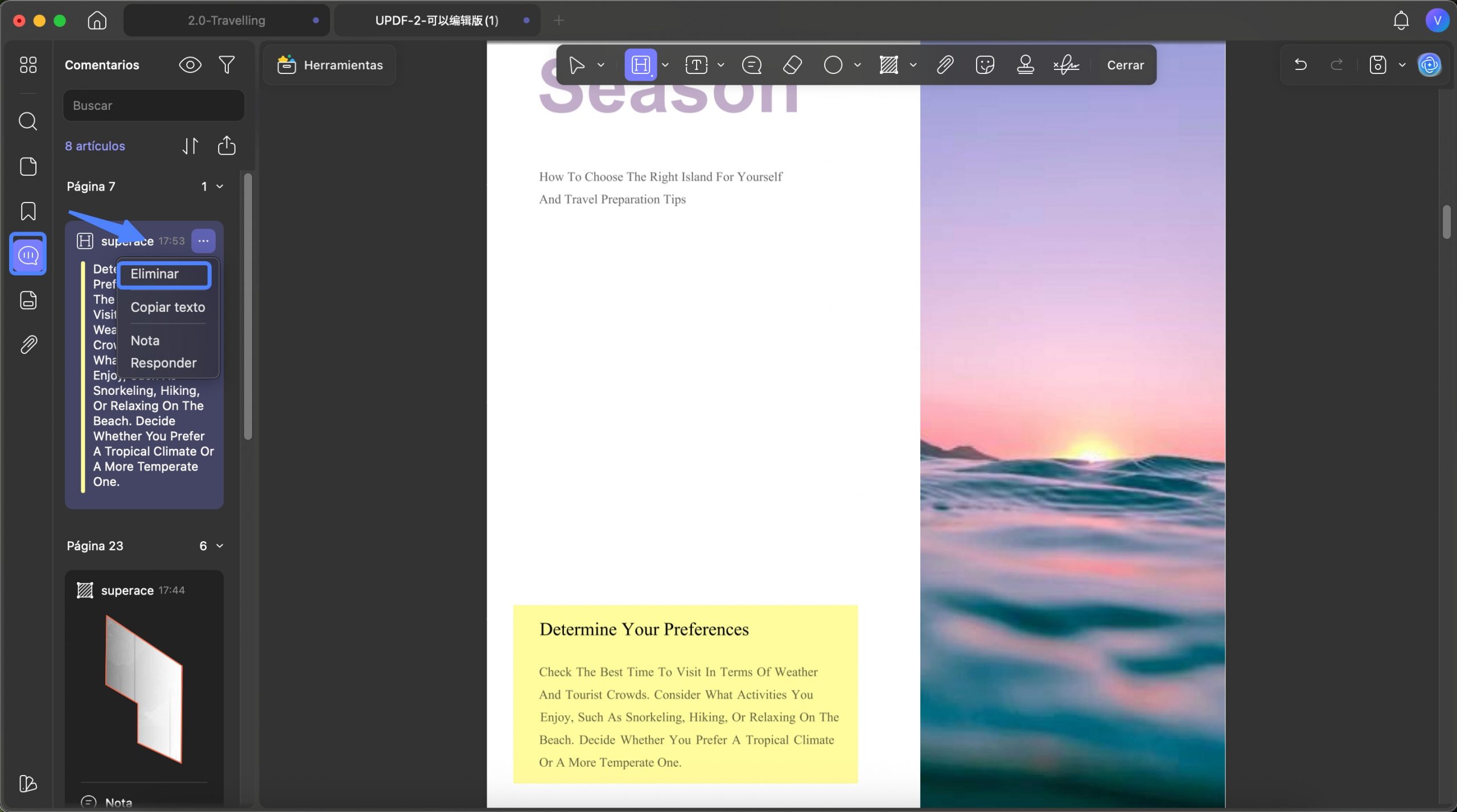The height and width of the screenshot is (812, 1457).
Task: Open the user avatar V
Action: coord(1437,20)
